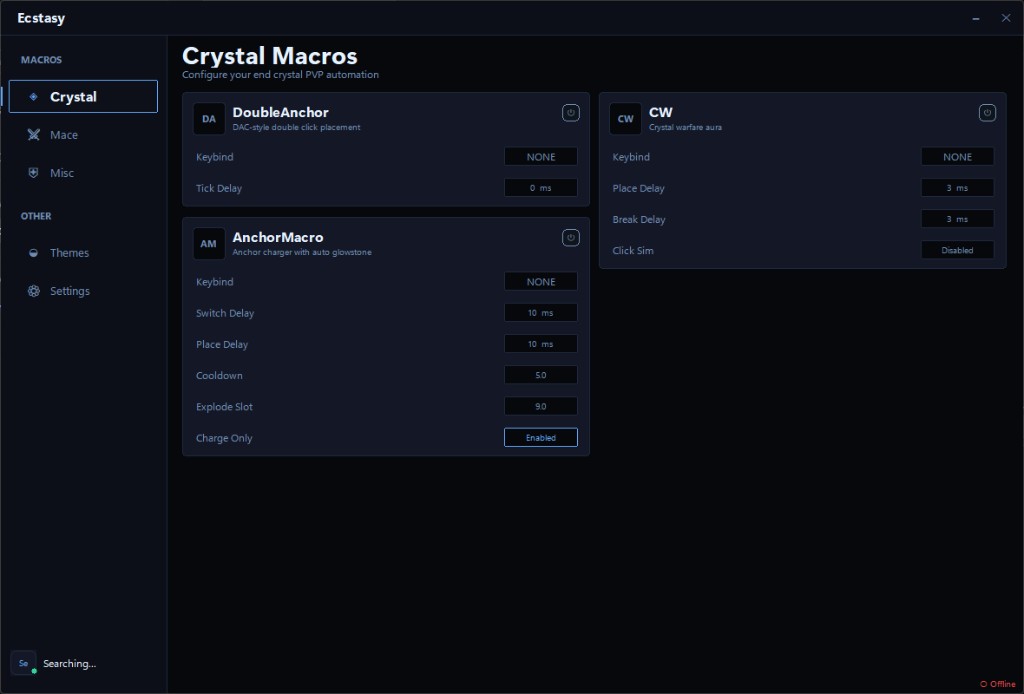This screenshot has width=1024, height=694.
Task: Open the Misc macros section
Action: [x=63, y=172]
